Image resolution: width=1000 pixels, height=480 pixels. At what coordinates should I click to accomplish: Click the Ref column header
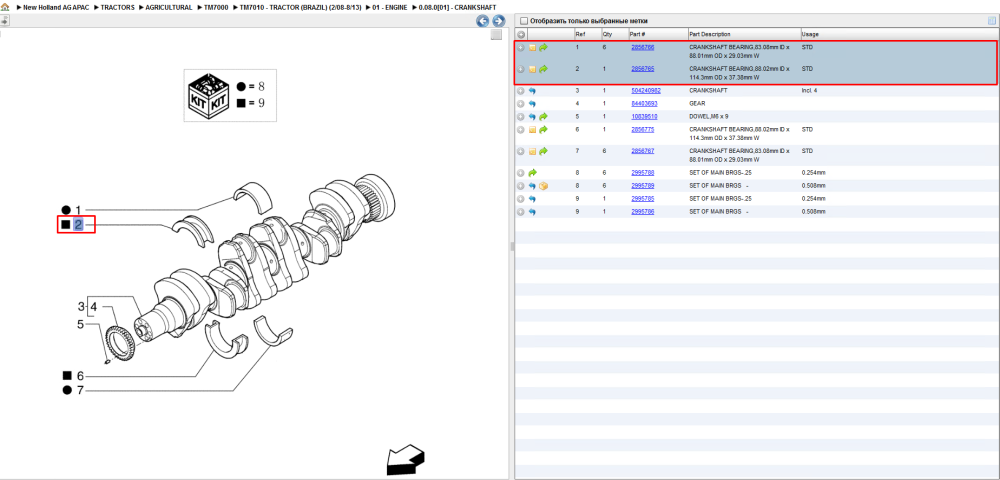[x=580, y=34]
